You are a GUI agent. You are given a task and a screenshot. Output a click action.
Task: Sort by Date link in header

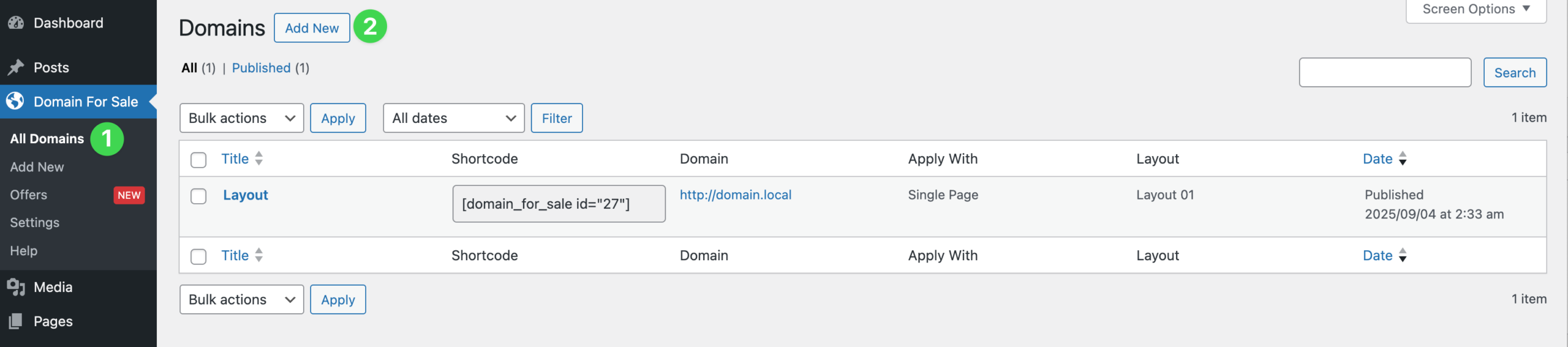(x=1378, y=159)
